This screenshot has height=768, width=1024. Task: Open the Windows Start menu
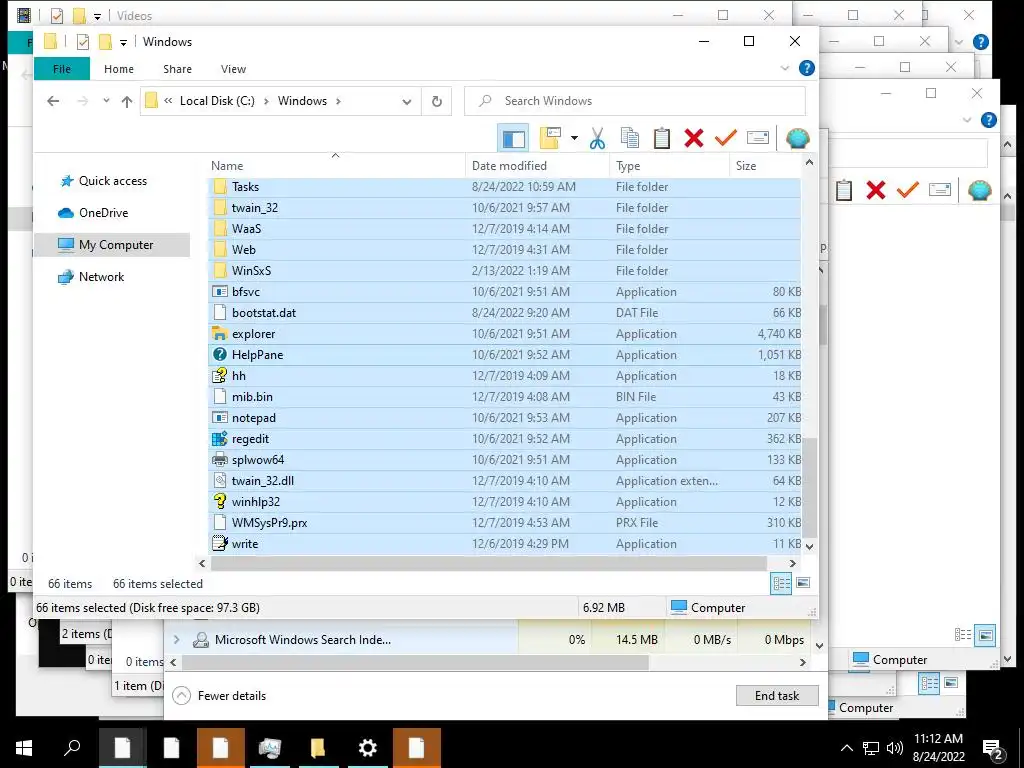pyautogui.click(x=24, y=748)
